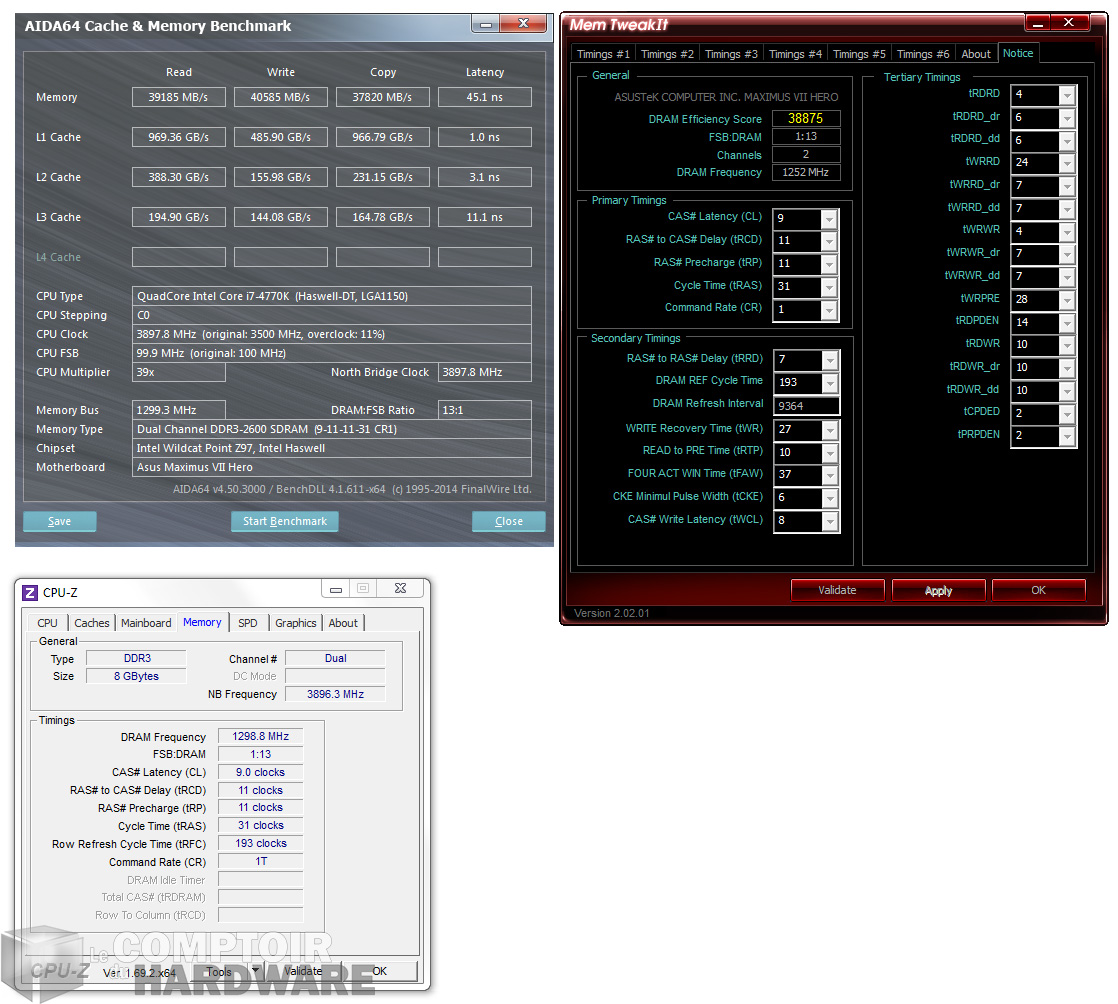Open the Cycle Time (tRAS) dropdown

click(x=829, y=287)
